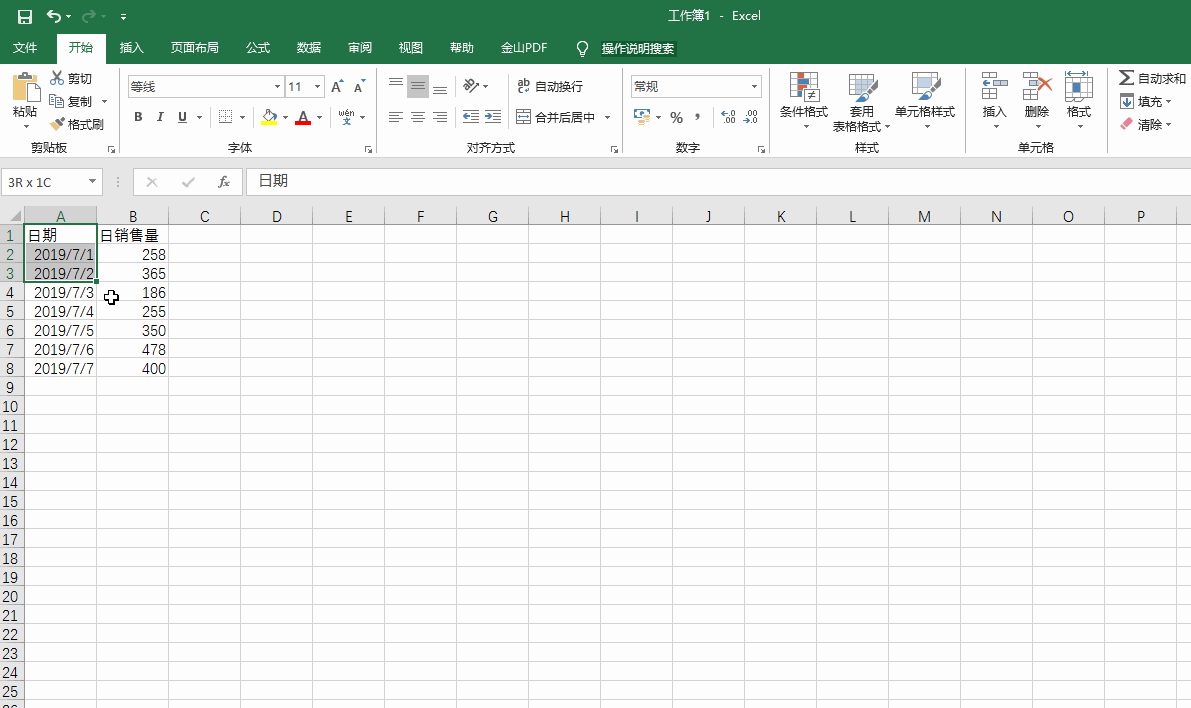1191x708 pixels.
Task: Click the percent style icon
Action: (676, 118)
